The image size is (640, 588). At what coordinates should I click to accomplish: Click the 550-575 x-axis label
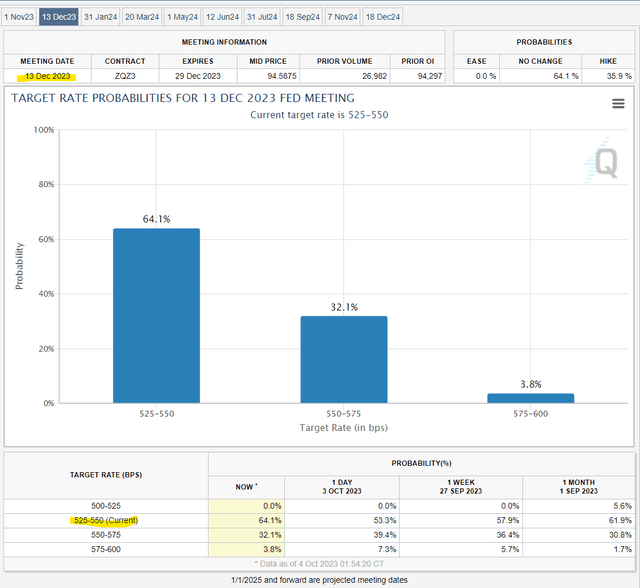[x=344, y=414]
